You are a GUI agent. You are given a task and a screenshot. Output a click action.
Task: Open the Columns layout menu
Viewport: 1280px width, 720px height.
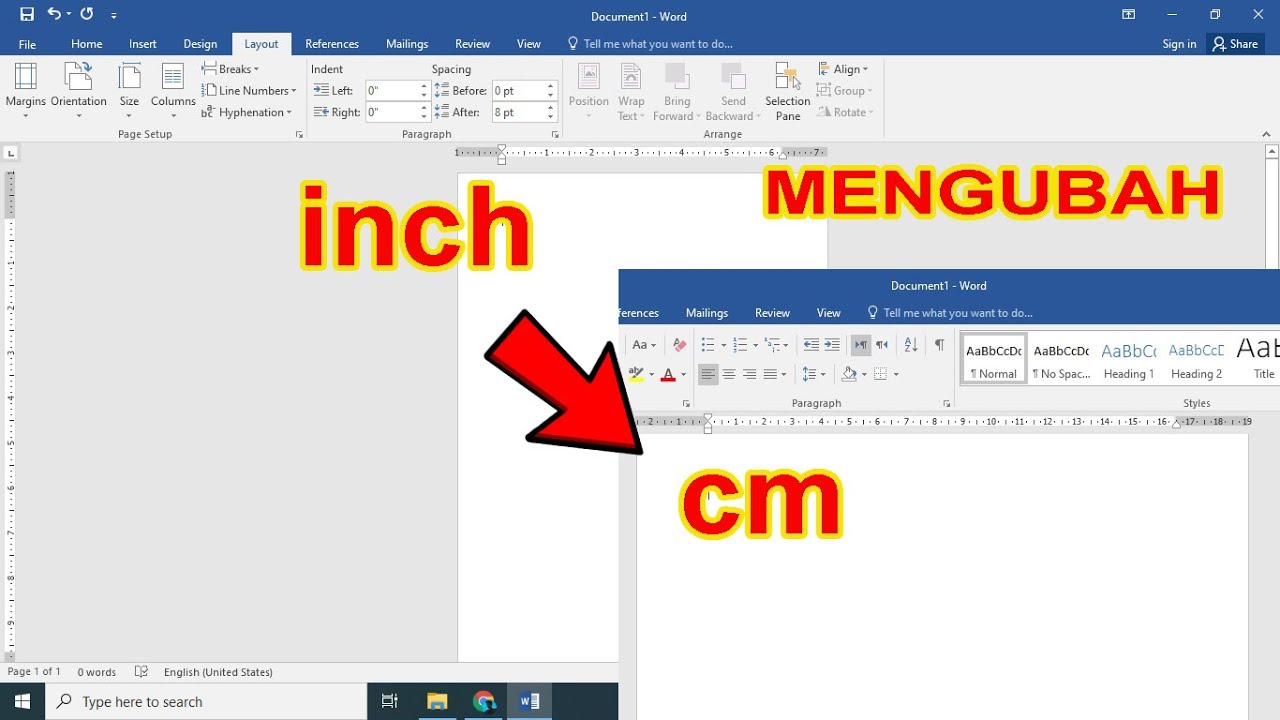pyautogui.click(x=173, y=91)
